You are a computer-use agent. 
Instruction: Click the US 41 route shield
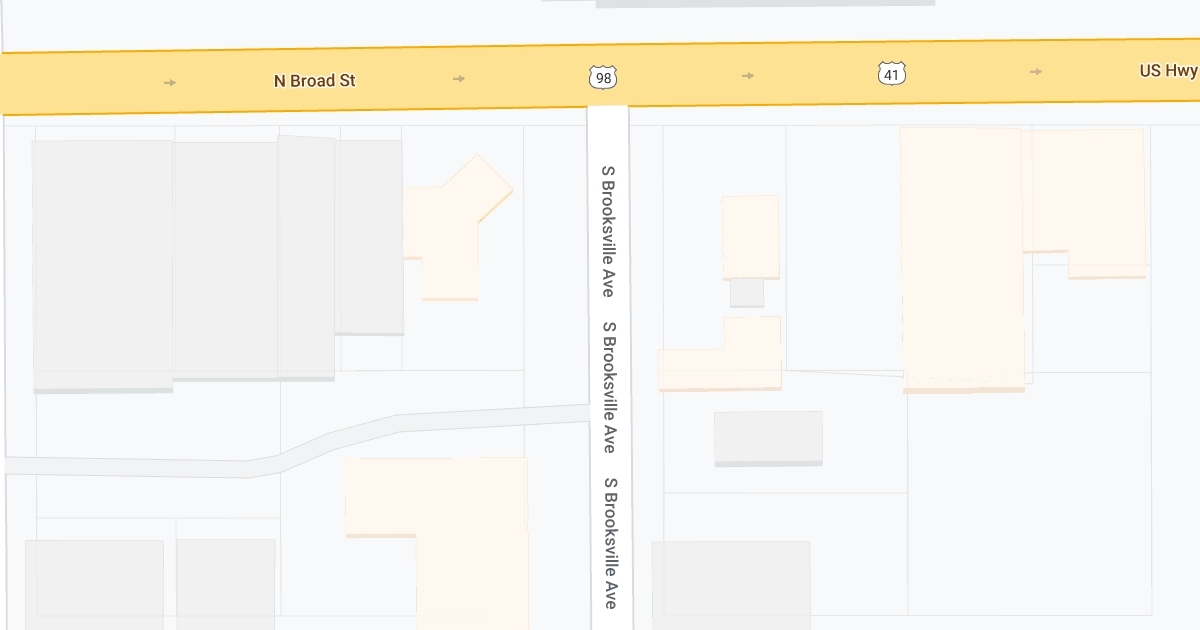[x=892, y=73]
